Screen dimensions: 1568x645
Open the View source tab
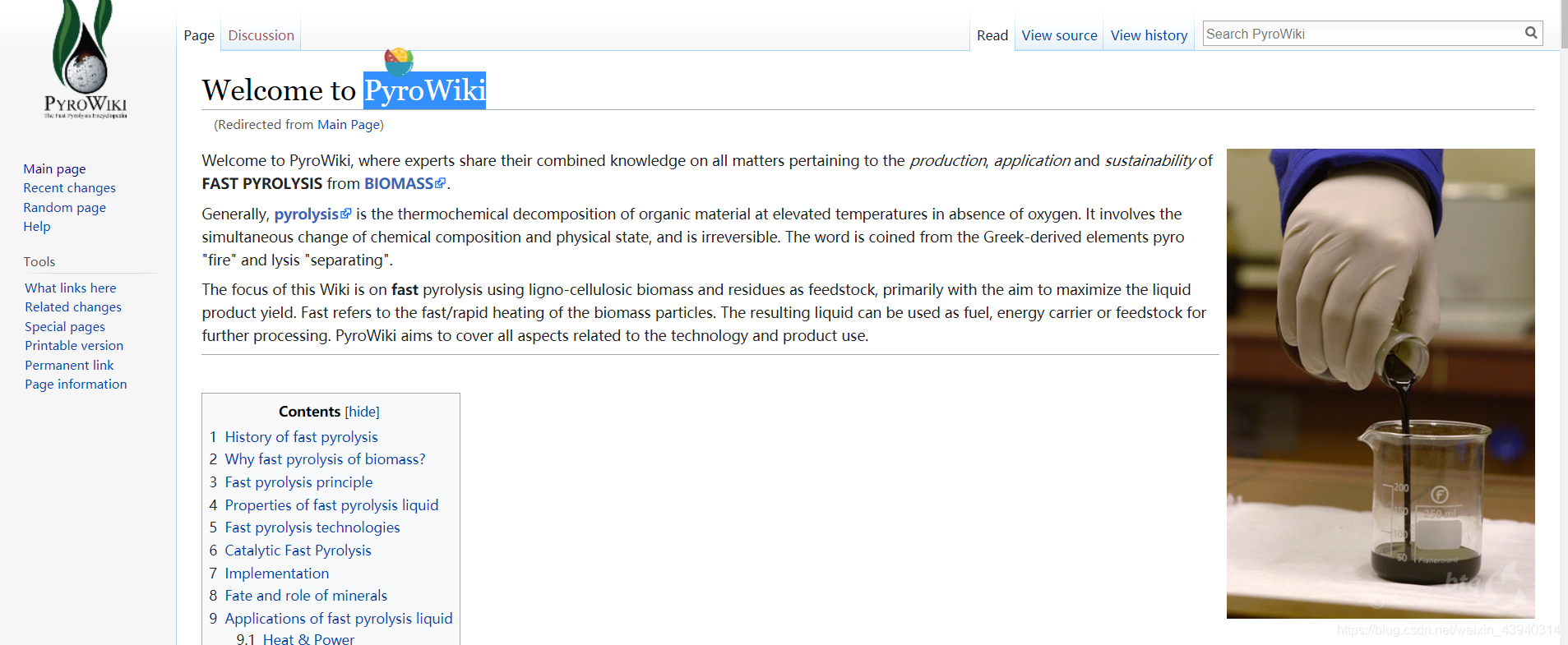(1059, 35)
